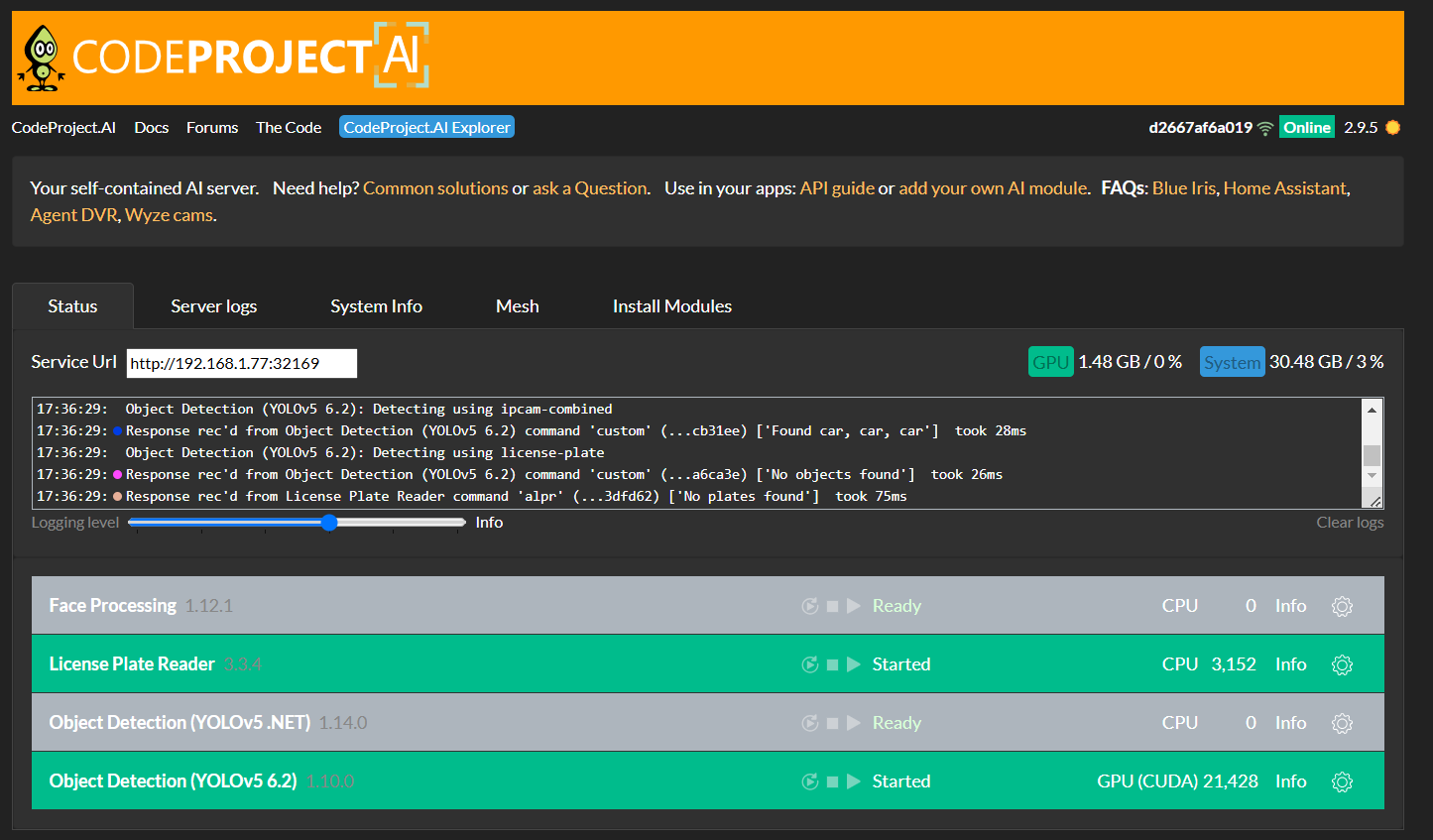Viewport: 1433px width, 840px height.
Task: Switch to the Status tab
Action: point(72,306)
